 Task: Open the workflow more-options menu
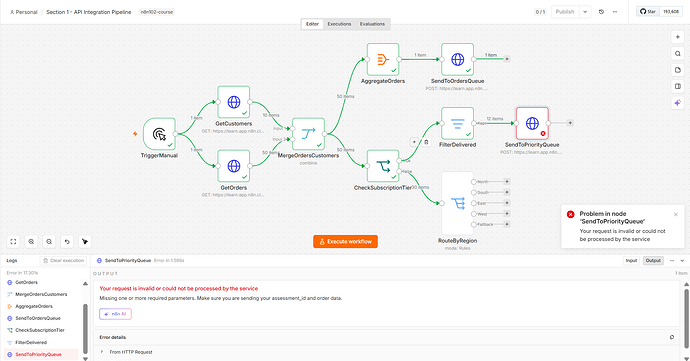(615, 12)
